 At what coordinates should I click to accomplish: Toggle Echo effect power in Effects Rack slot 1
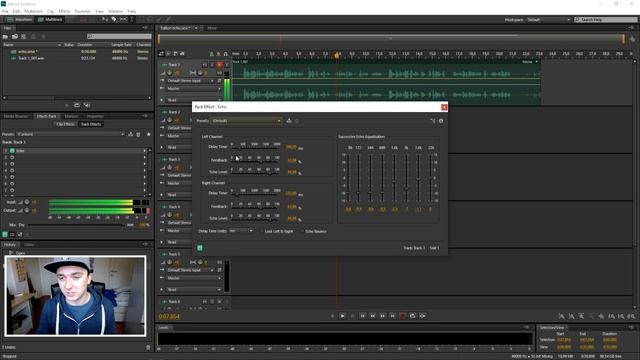(12, 151)
